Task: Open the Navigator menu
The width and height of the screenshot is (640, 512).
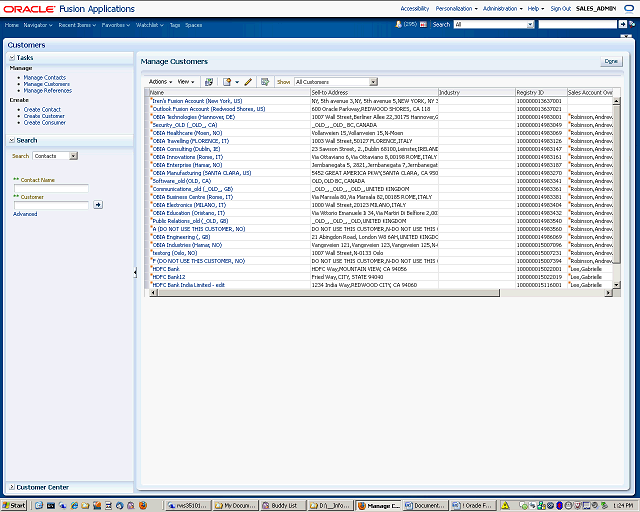Action: pos(39,24)
